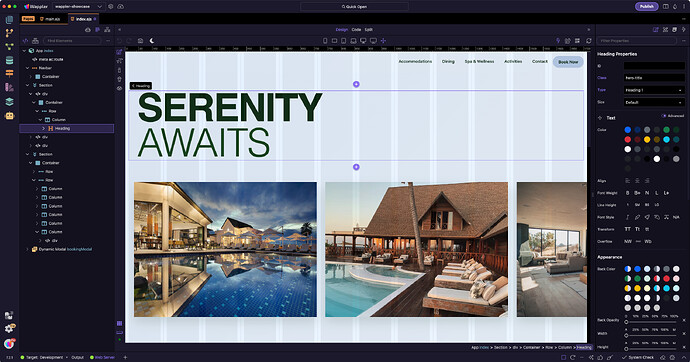Expand the Heading tree node
This screenshot has height=362, width=690.
(x=44, y=128)
